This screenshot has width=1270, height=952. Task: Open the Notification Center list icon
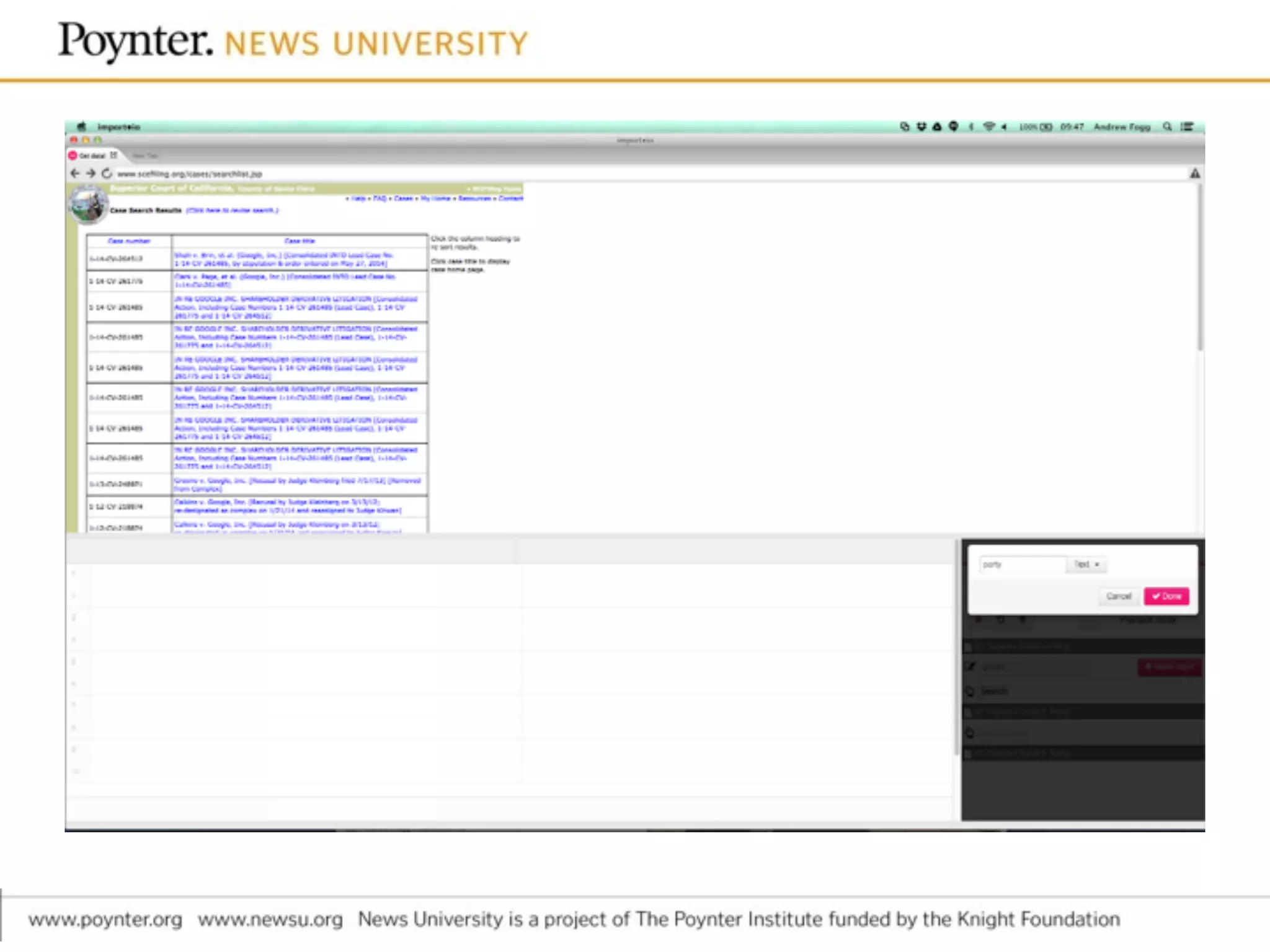tap(1187, 126)
